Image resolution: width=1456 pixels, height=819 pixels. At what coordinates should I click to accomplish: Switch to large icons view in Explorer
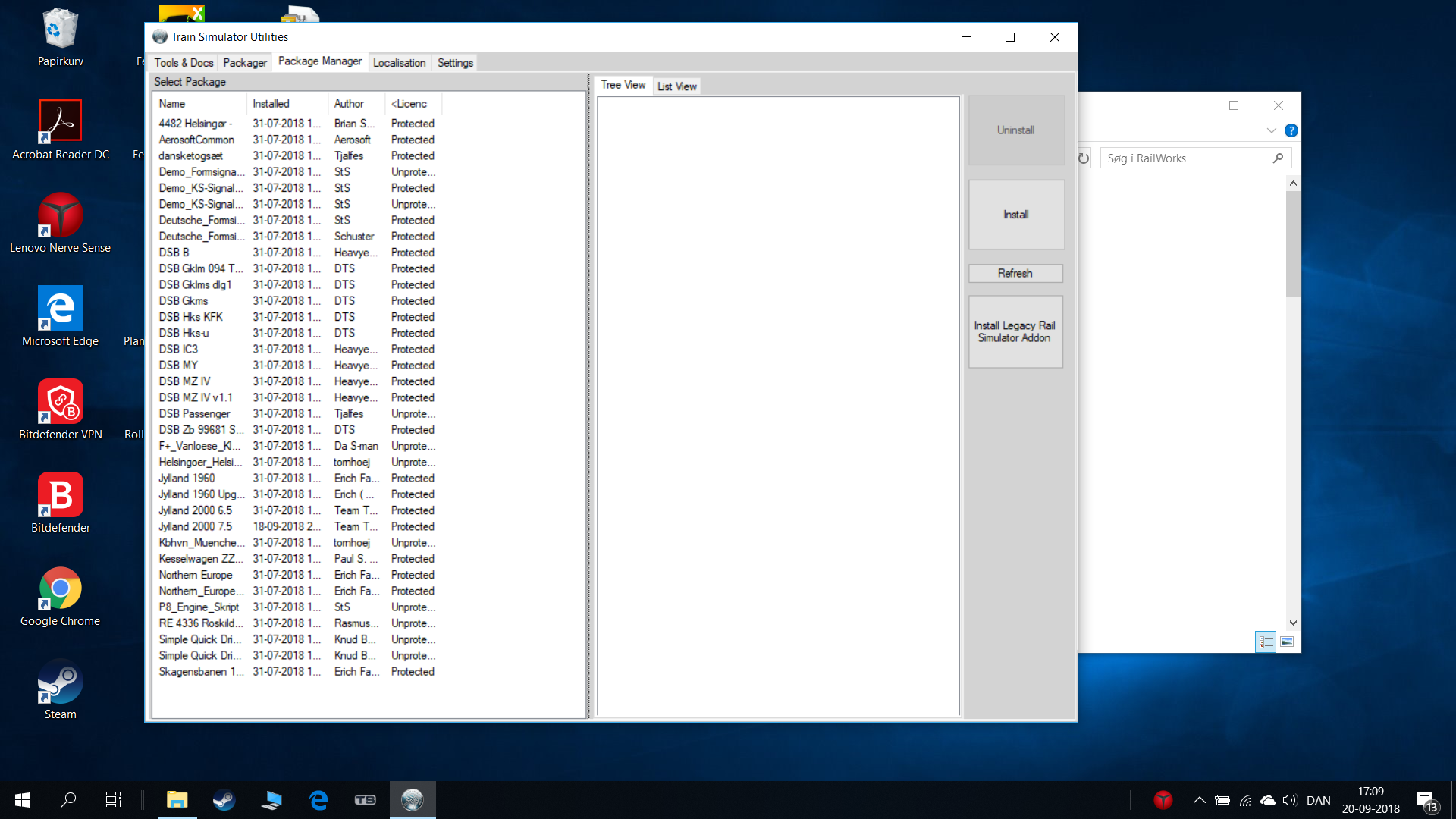tap(1287, 642)
